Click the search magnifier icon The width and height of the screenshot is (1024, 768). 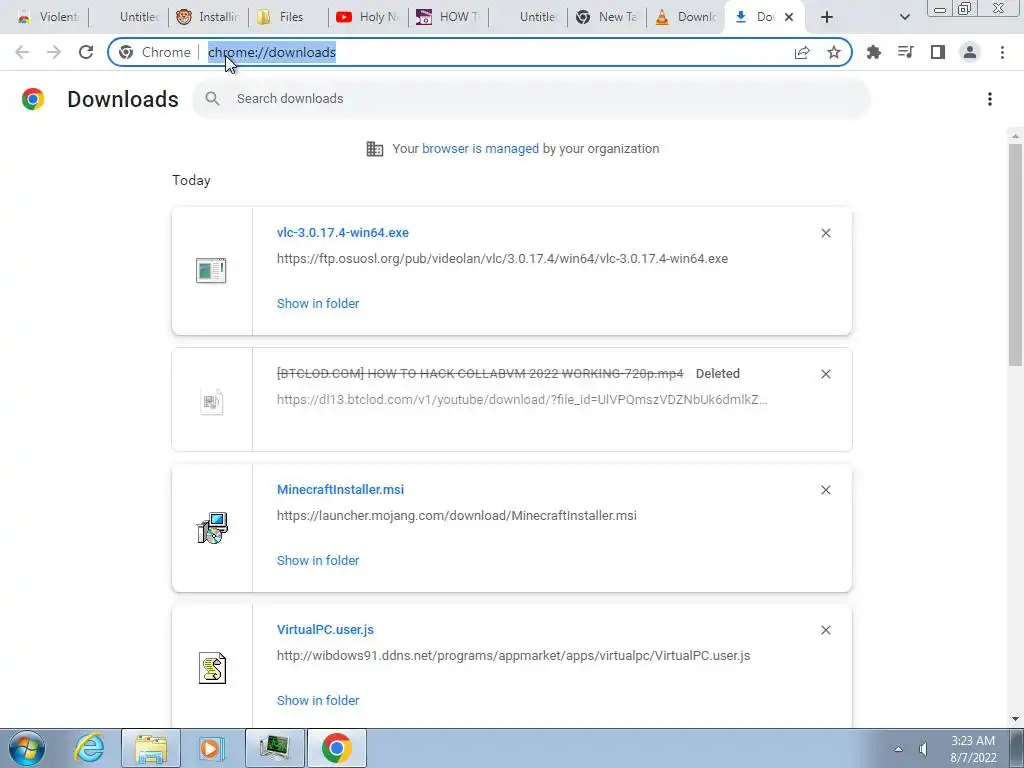212,99
